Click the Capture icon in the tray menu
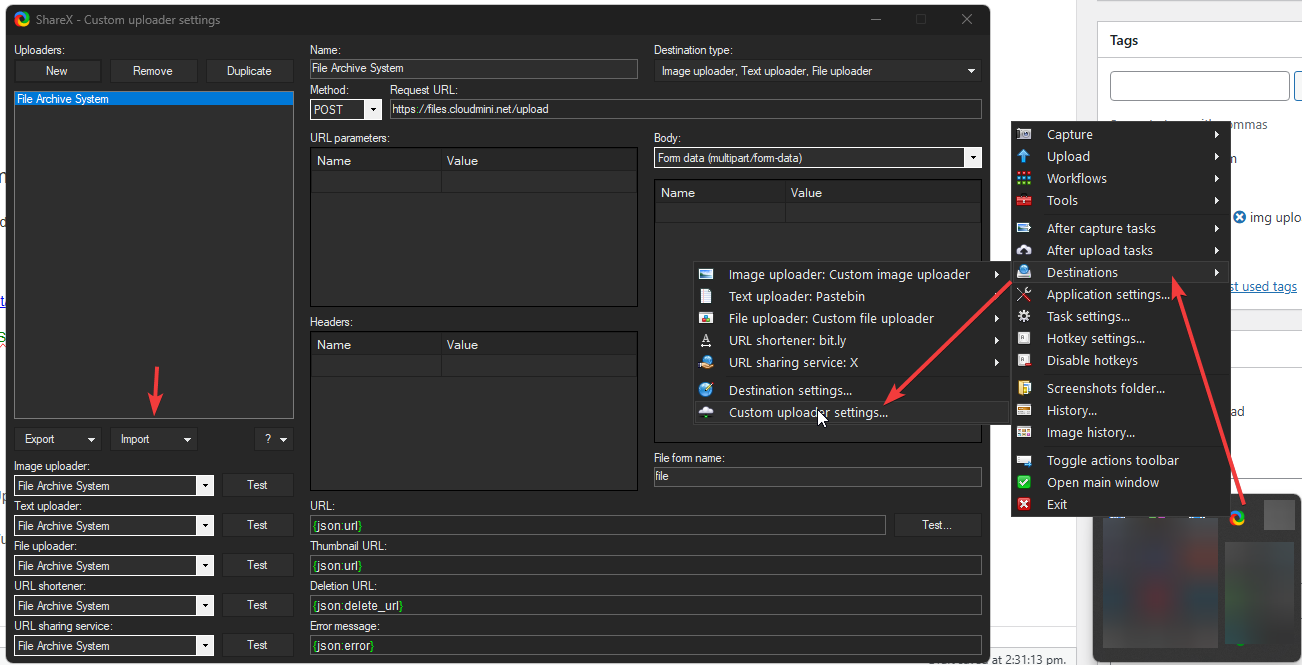Screen dimensions: 1302x665 click(1024, 134)
